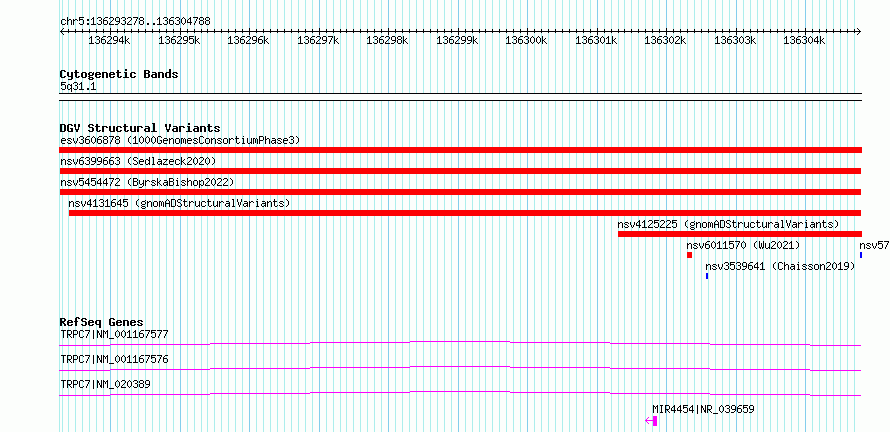Click the chr5:136293278..136304788 coordinate label
The width and height of the screenshot is (890, 432).
pyautogui.click(x=136, y=21)
